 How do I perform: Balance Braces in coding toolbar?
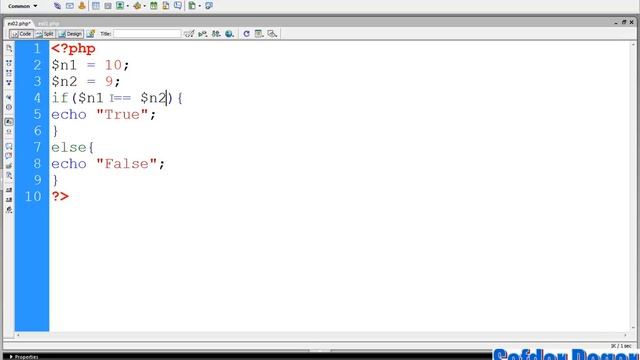pyautogui.click(x=9, y=107)
